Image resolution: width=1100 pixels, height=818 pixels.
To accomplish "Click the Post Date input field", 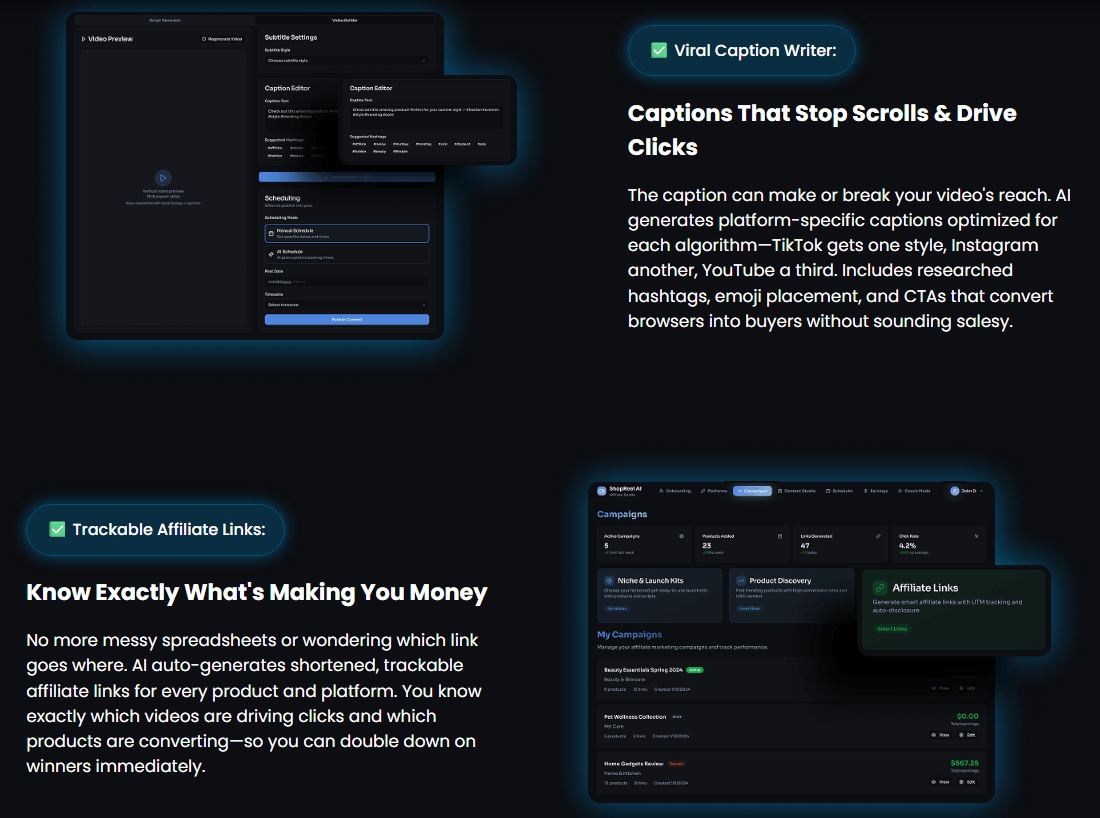I will [346, 282].
